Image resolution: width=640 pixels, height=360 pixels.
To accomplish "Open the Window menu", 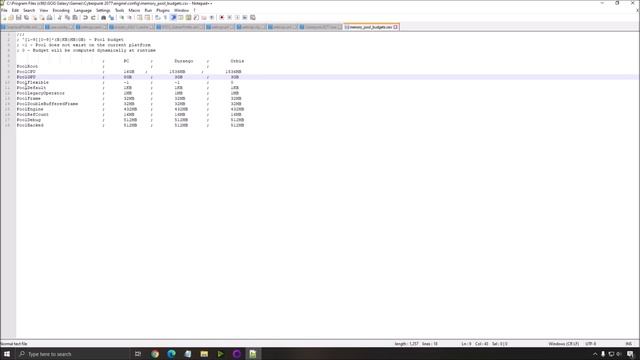I will pyautogui.click(x=181, y=10).
